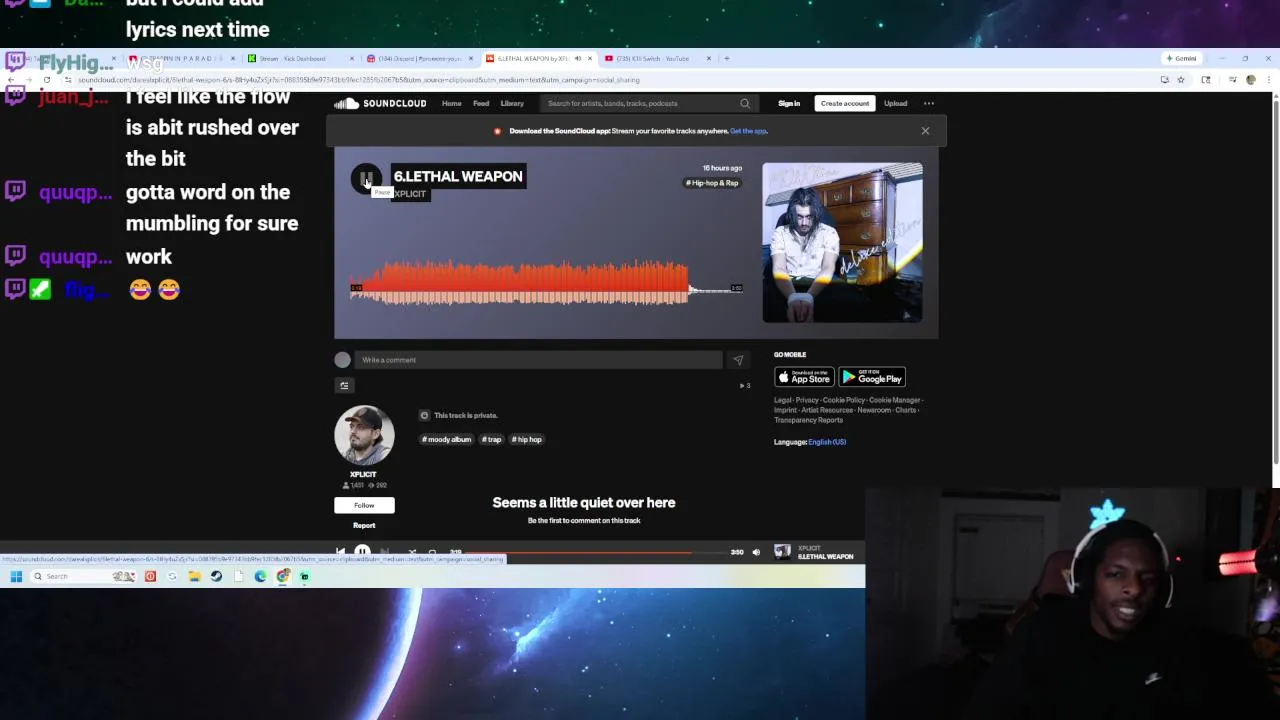
Task: Open Steam from the taskbar
Action: click(x=216, y=576)
